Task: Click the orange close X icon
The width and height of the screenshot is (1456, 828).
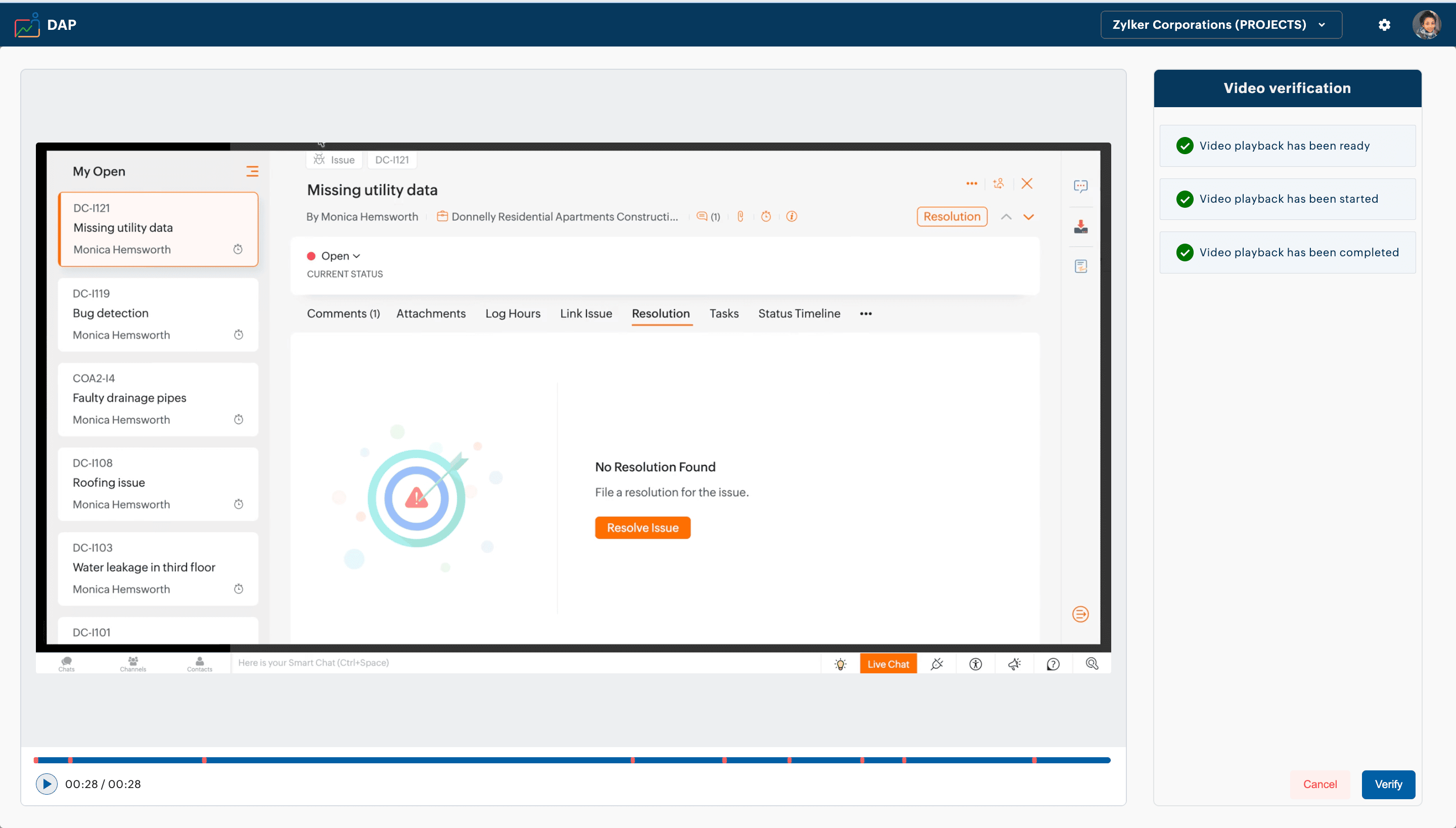Action: click(1027, 183)
